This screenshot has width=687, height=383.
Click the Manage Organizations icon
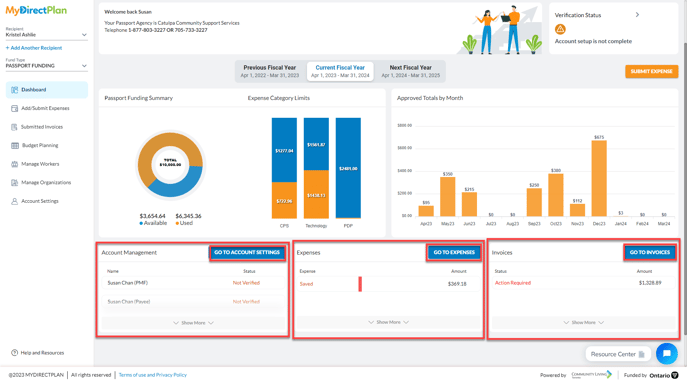(x=14, y=183)
